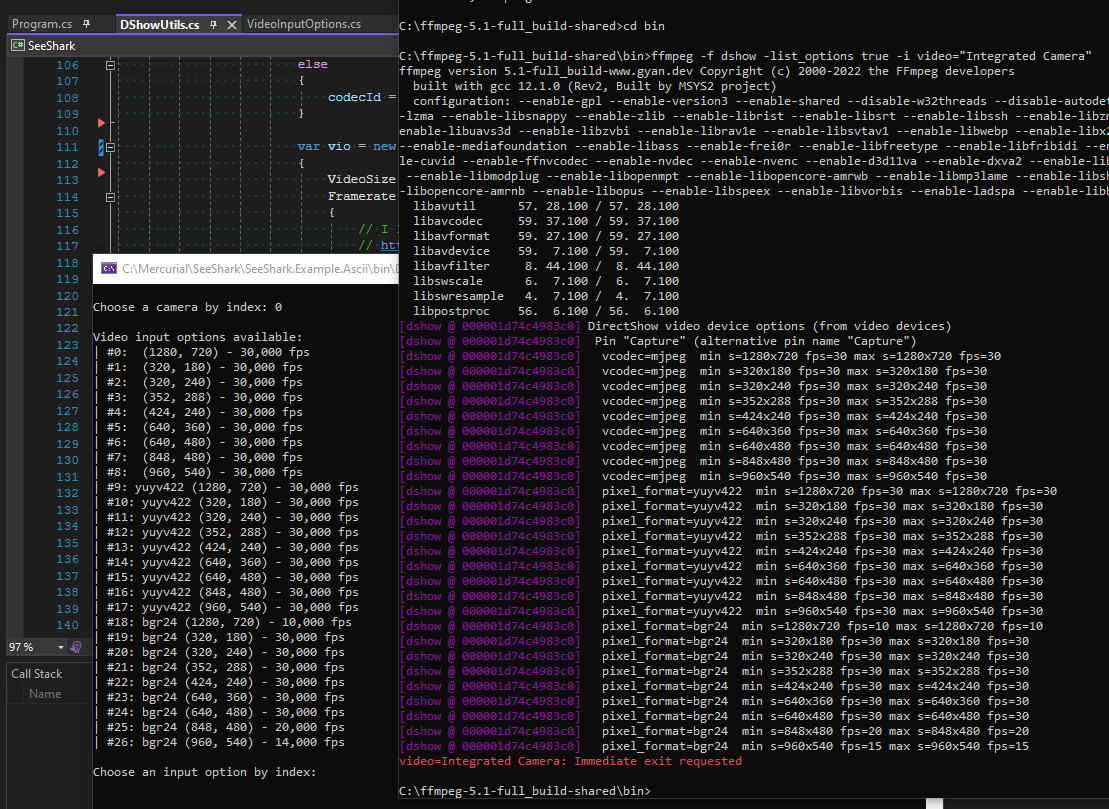Open the IntelliCode suggestions icon next to the zoom box
Image resolution: width=1109 pixels, height=809 pixels.
[76, 647]
